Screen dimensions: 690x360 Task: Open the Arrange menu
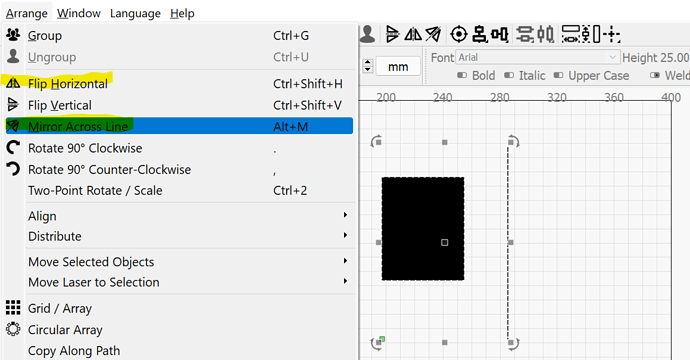pyautogui.click(x=27, y=13)
